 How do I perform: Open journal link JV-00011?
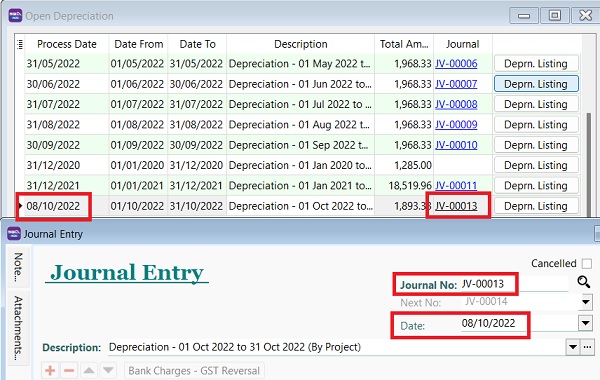click(456, 186)
